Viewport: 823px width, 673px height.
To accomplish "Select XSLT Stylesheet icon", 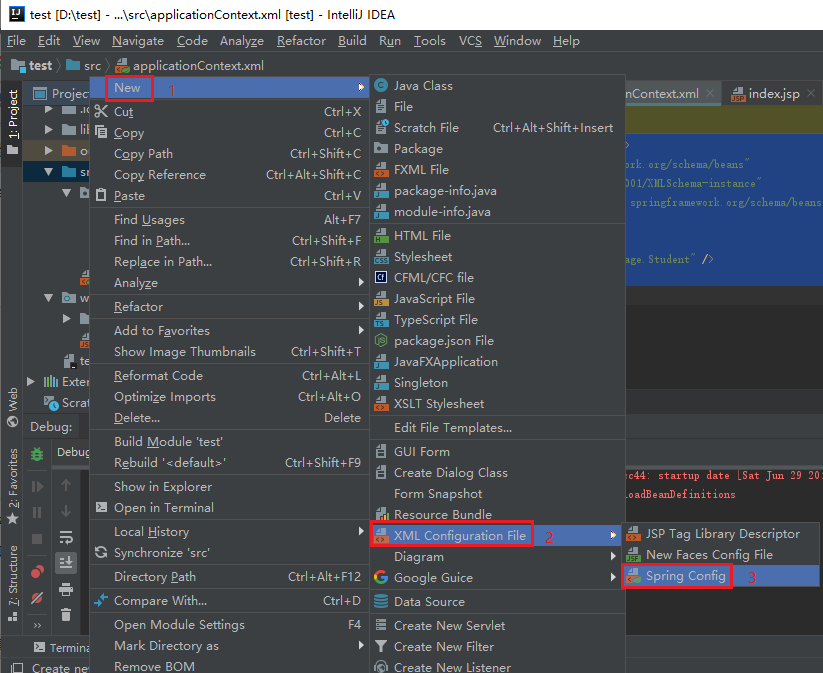I will tap(381, 404).
